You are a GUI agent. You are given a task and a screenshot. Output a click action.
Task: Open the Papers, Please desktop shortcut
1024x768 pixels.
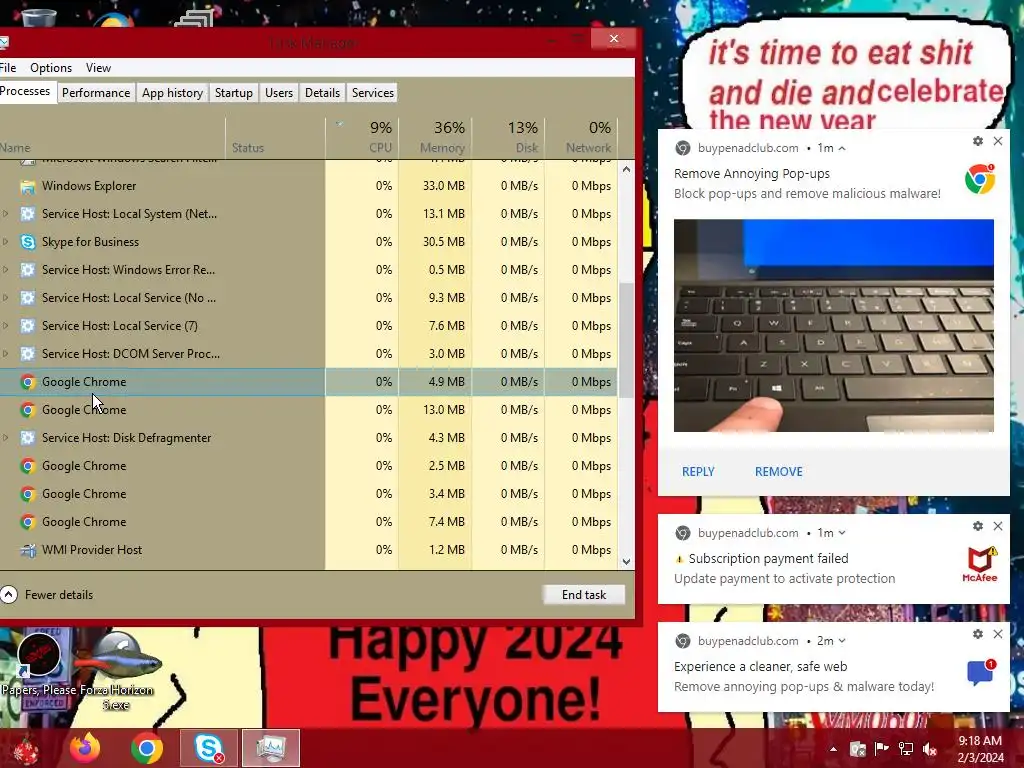(38, 664)
